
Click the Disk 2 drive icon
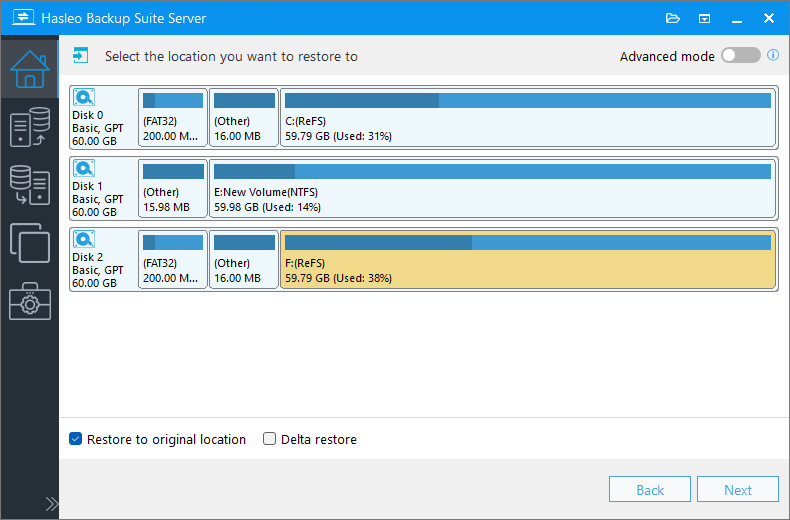pos(84,240)
